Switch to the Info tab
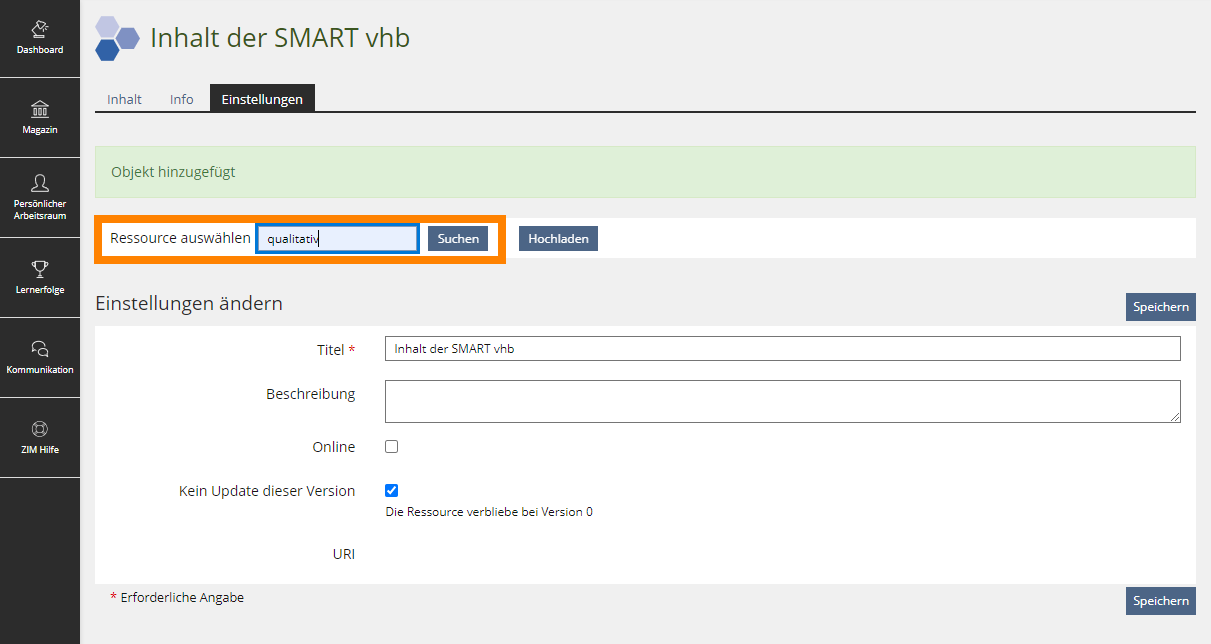Viewport: 1211px width, 644px height. (x=182, y=99)
